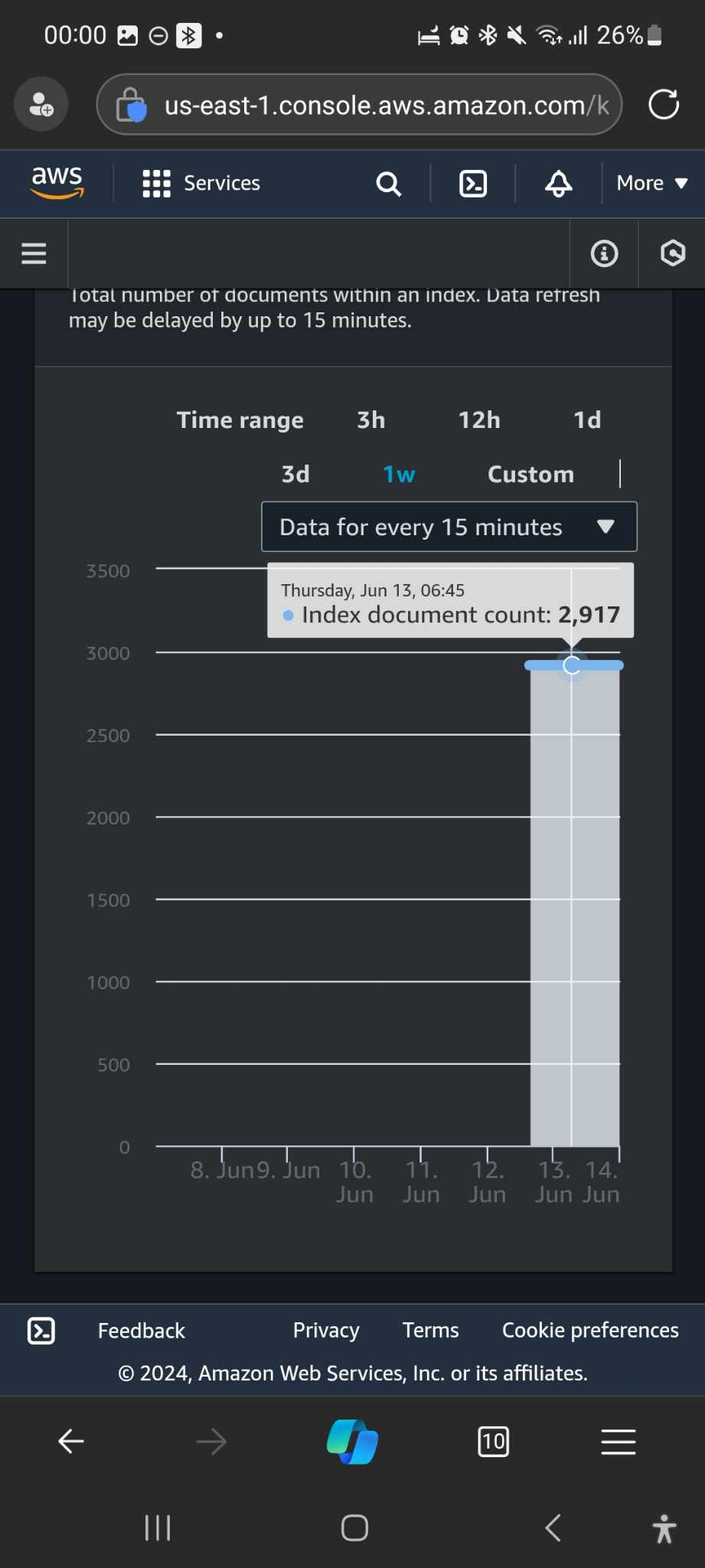Select the 3h time range
705x1568 pixels.
(371, 420)
